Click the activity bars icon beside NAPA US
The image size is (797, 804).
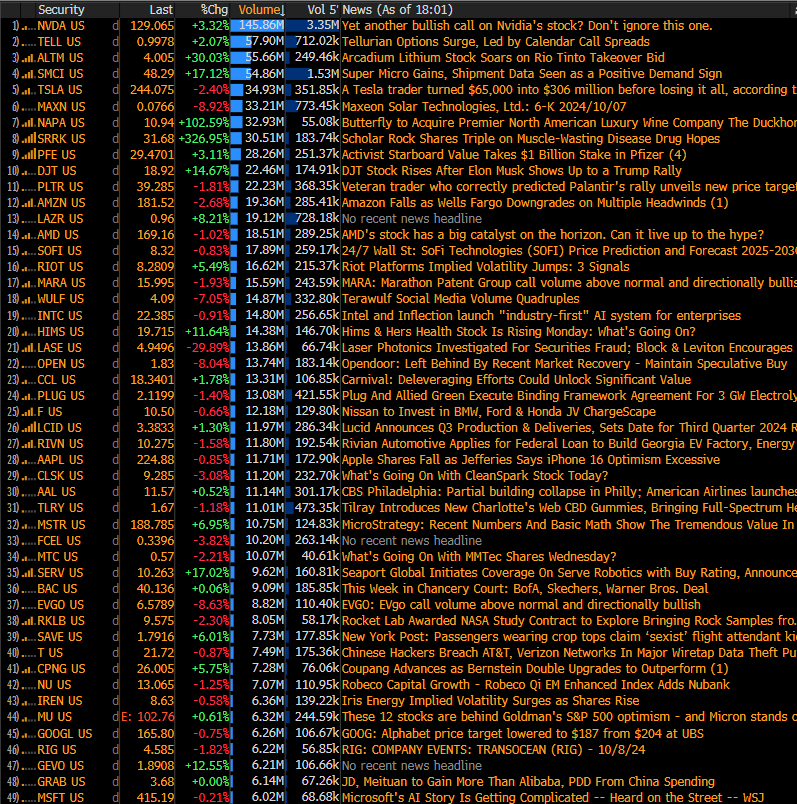[28, 123]
